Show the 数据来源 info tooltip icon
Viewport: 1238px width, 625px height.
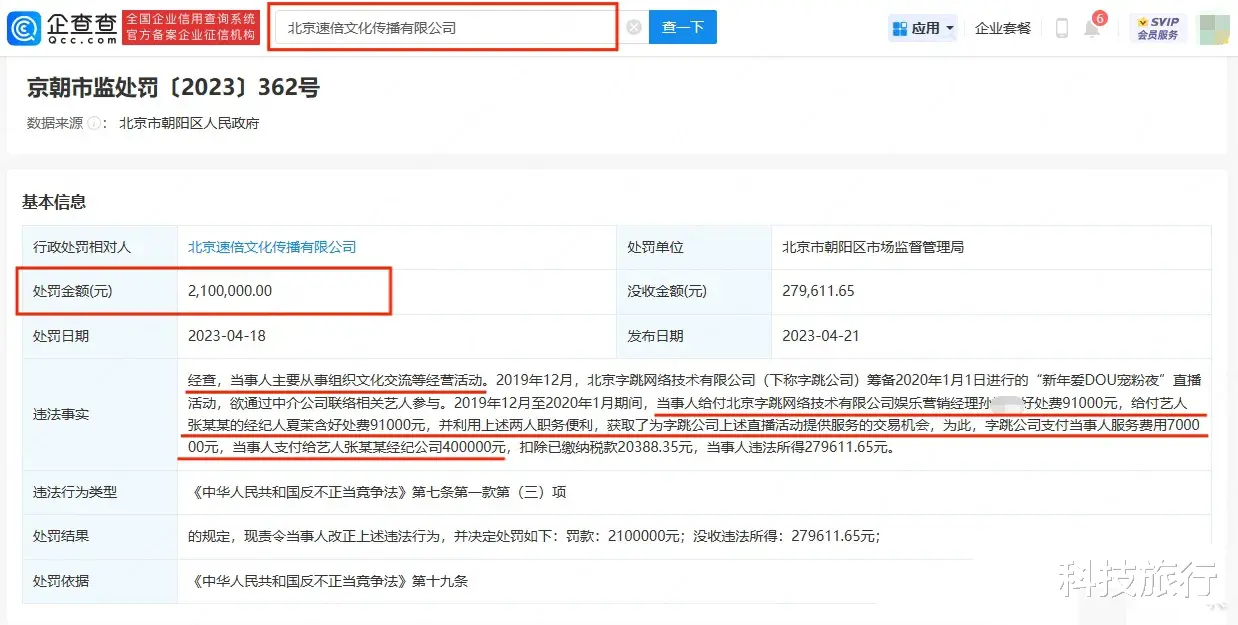pyautogui.click(x=94, y=124)
